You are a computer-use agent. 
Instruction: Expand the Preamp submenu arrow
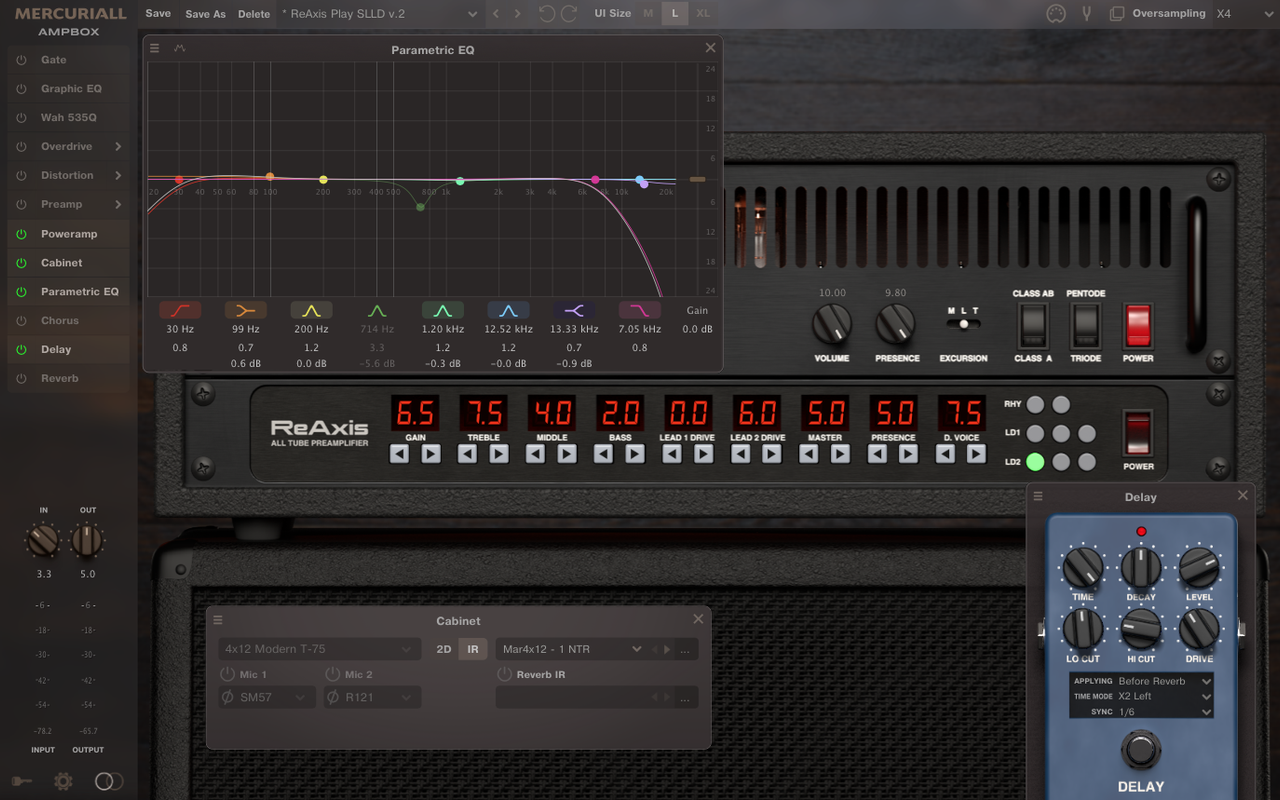[118, 205]
